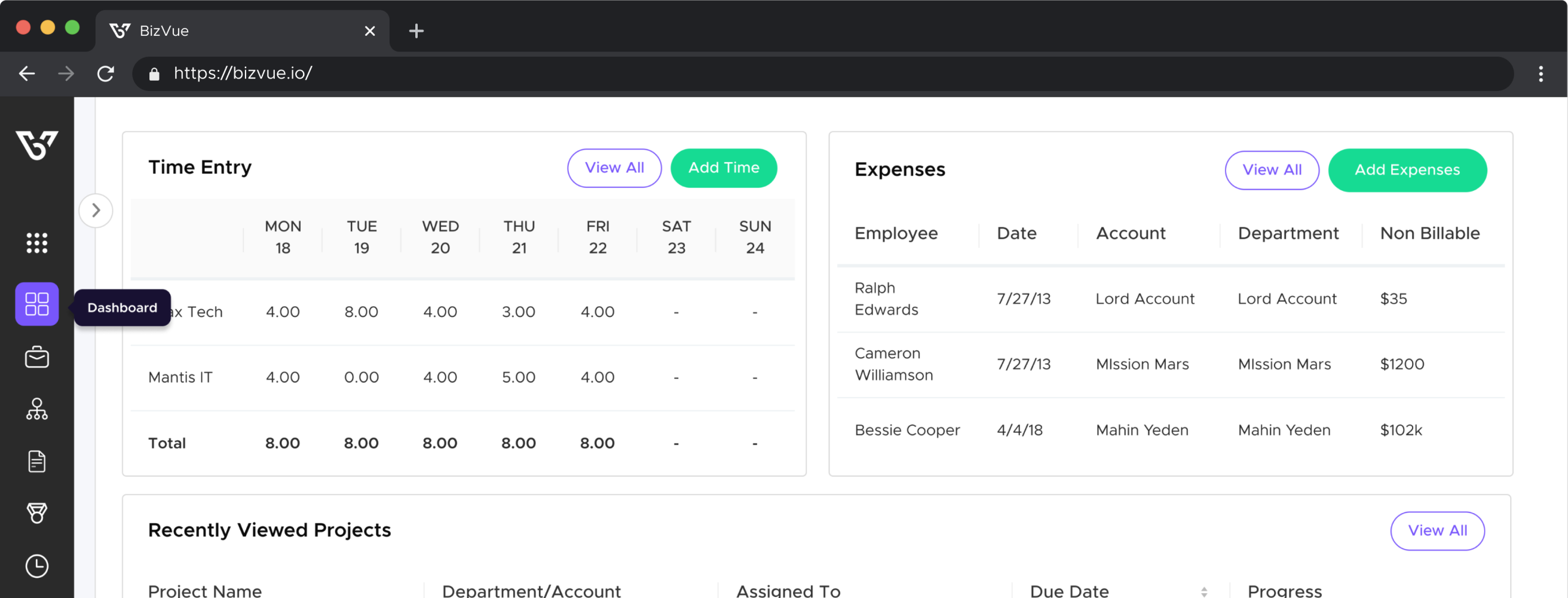View all Expenses records

point(1272,170)
